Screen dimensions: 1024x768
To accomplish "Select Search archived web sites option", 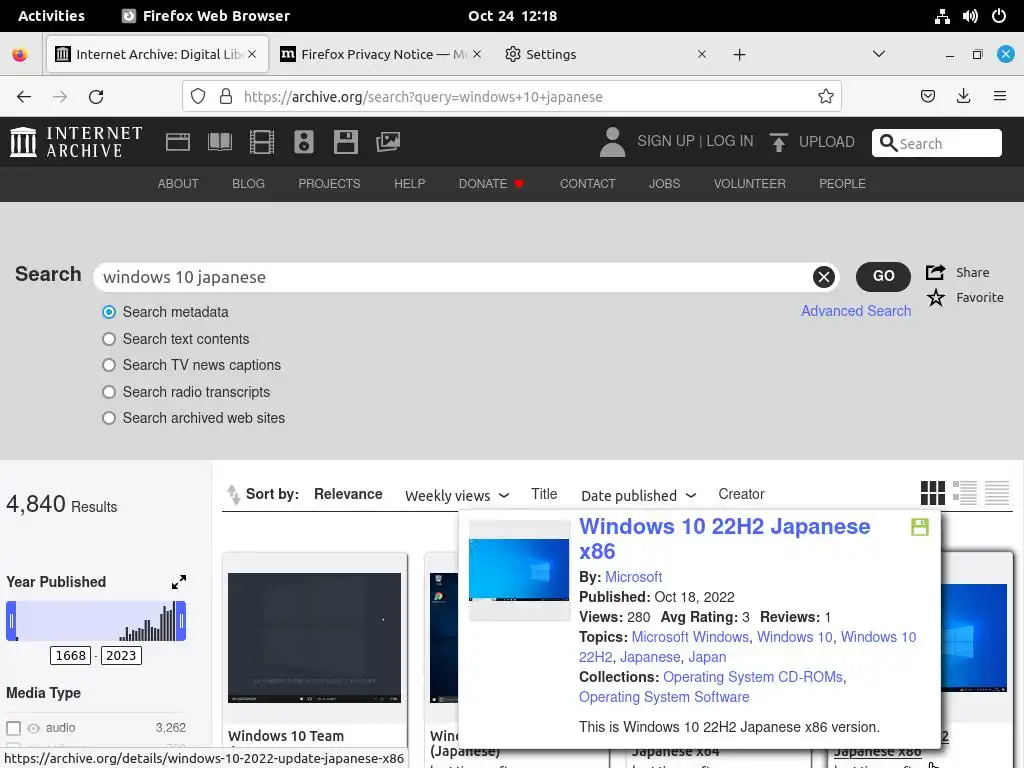I will pyautogui.click(x=109, y=418).
